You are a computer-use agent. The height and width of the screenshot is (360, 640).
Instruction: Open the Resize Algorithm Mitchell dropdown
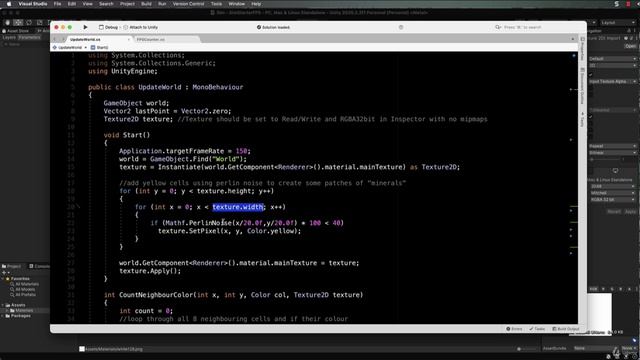tap(613, 193)
